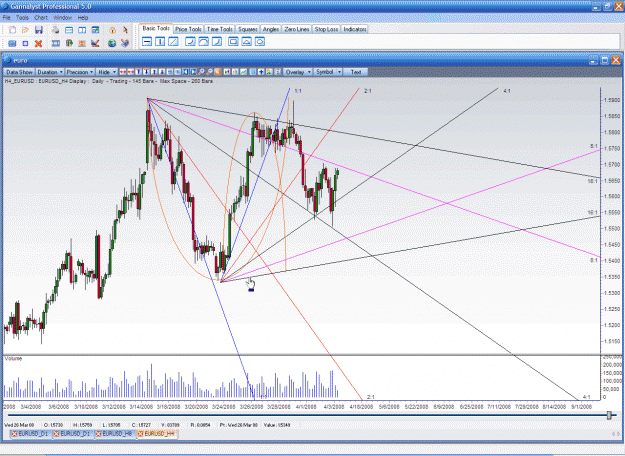Switch to the EURUSD_H8 chart tab
625x456 pixels.
[x=117, y=434]
